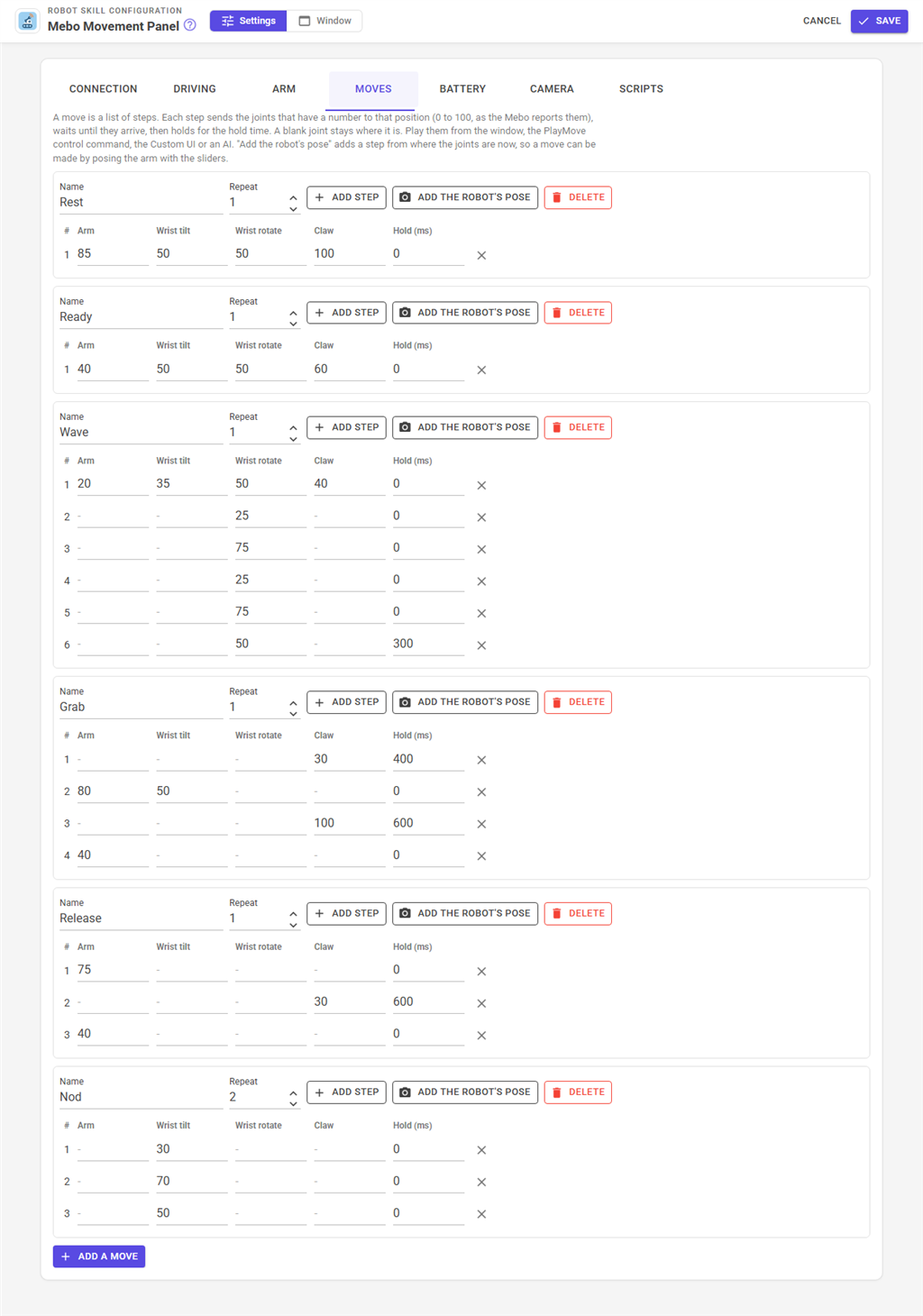
Task: Edit the Rest step 1 Arm value
Action: (113, 254)
